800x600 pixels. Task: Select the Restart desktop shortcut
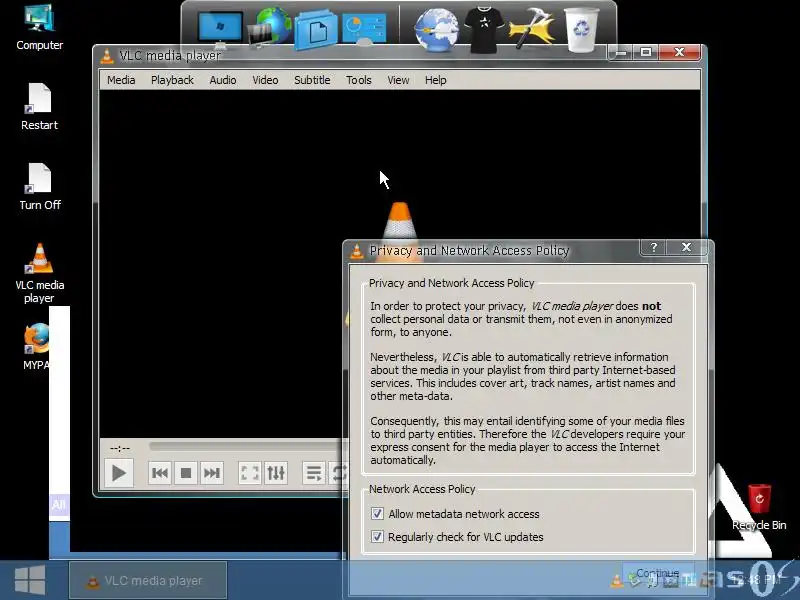39,107
